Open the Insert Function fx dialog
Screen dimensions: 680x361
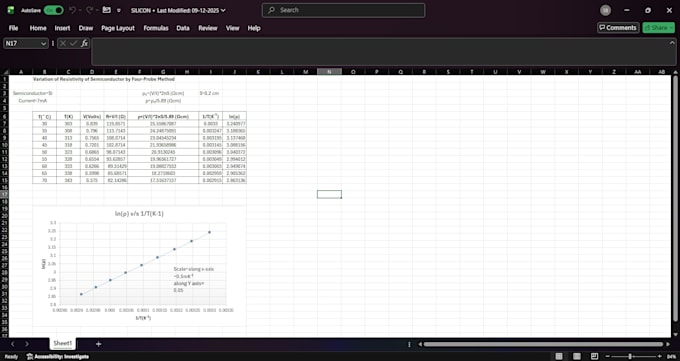(x=85, y=43)
